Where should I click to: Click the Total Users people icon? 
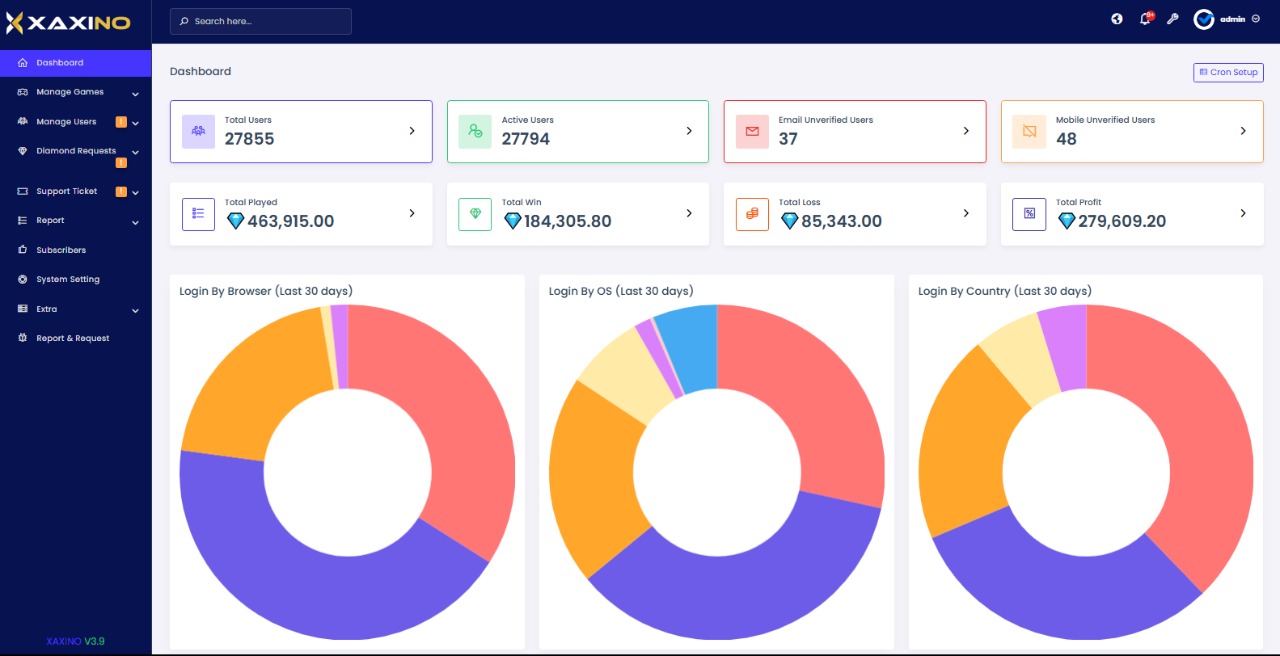[198, 131]
